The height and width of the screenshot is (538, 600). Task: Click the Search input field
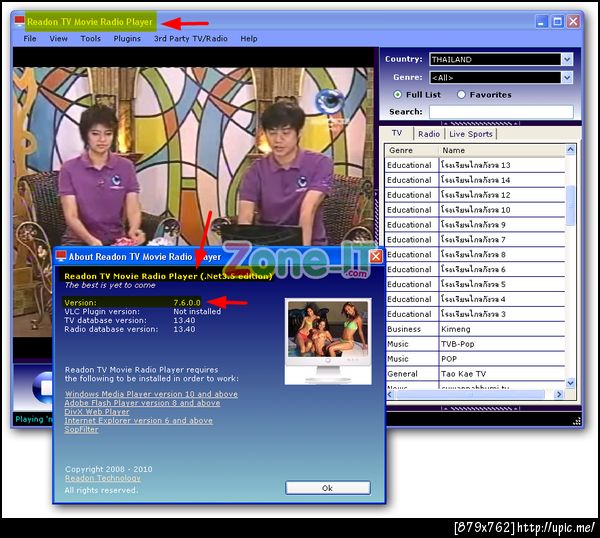(x=501, y=112)
